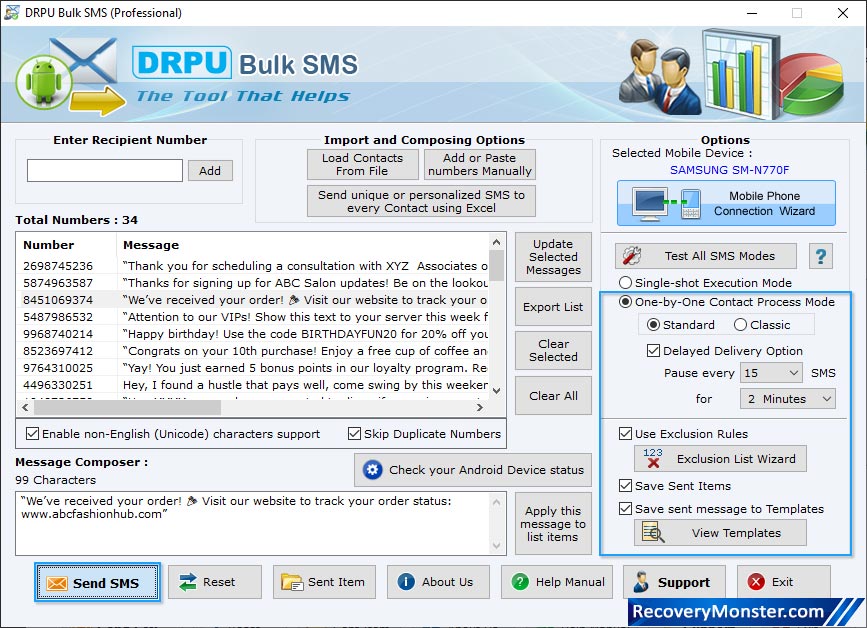Uncheck Save Sent Items

[x=626, y=486]
